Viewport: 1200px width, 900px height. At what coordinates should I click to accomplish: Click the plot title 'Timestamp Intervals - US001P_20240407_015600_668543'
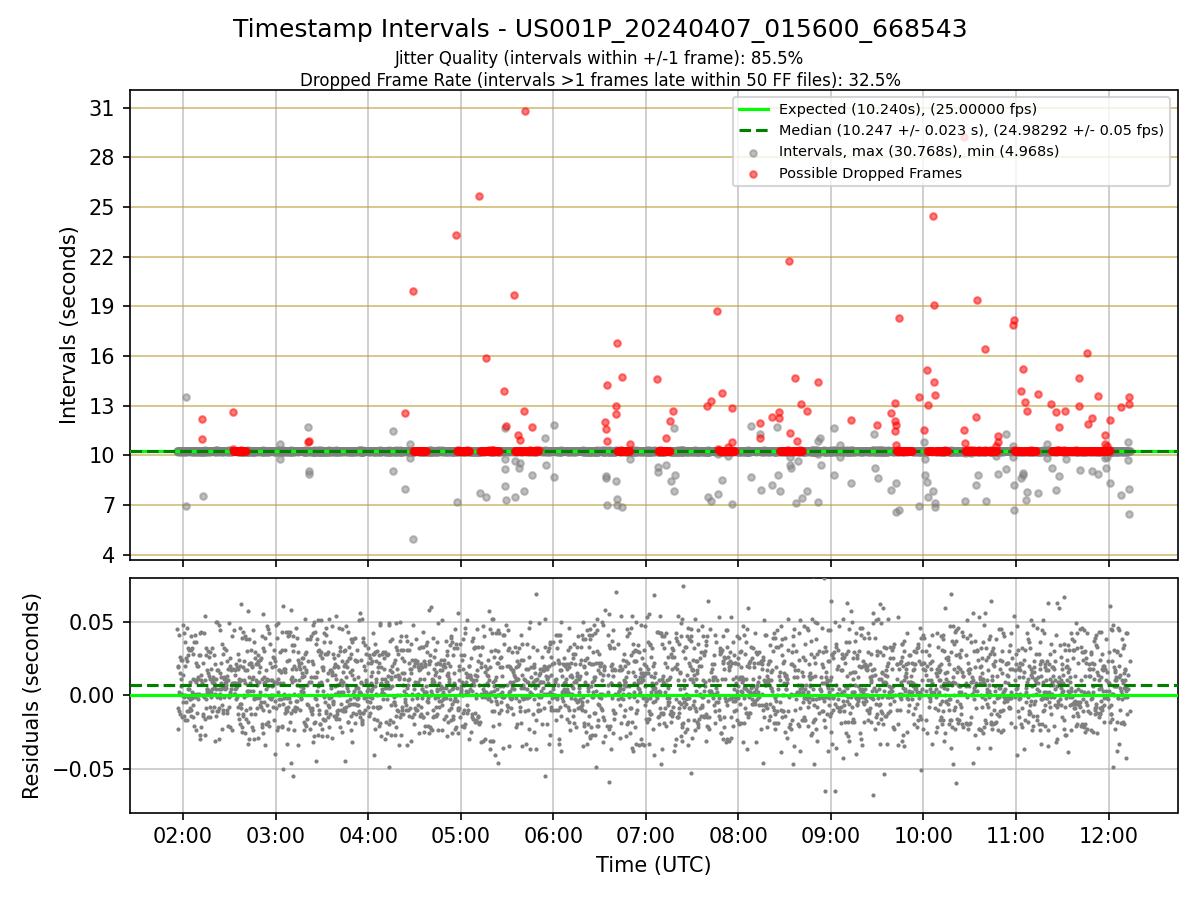click(600, 29)
